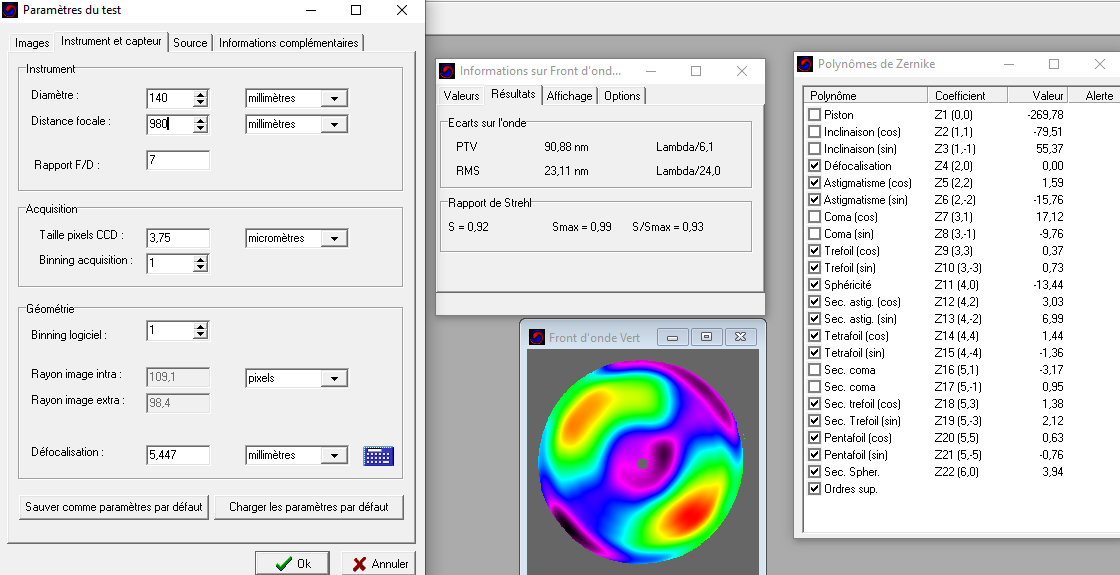This screenshot has width=1120, height=575.
Task: Minimize the Front d'onde Vert window
Action: tap(673, 337)
